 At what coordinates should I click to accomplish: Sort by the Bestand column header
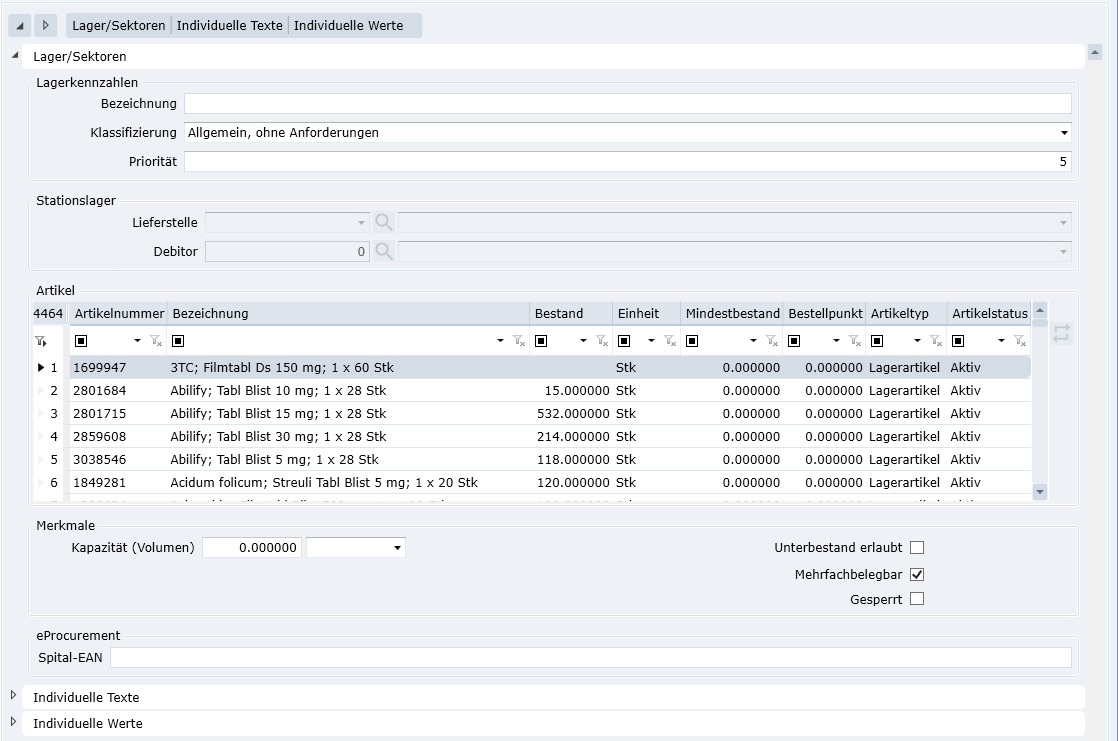click(559, 314)
